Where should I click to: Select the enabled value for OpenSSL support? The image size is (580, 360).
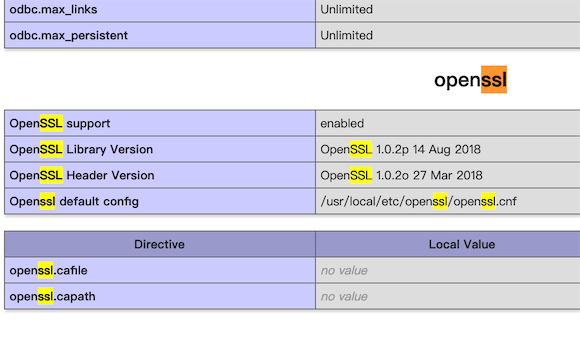(x=342, y=124)
